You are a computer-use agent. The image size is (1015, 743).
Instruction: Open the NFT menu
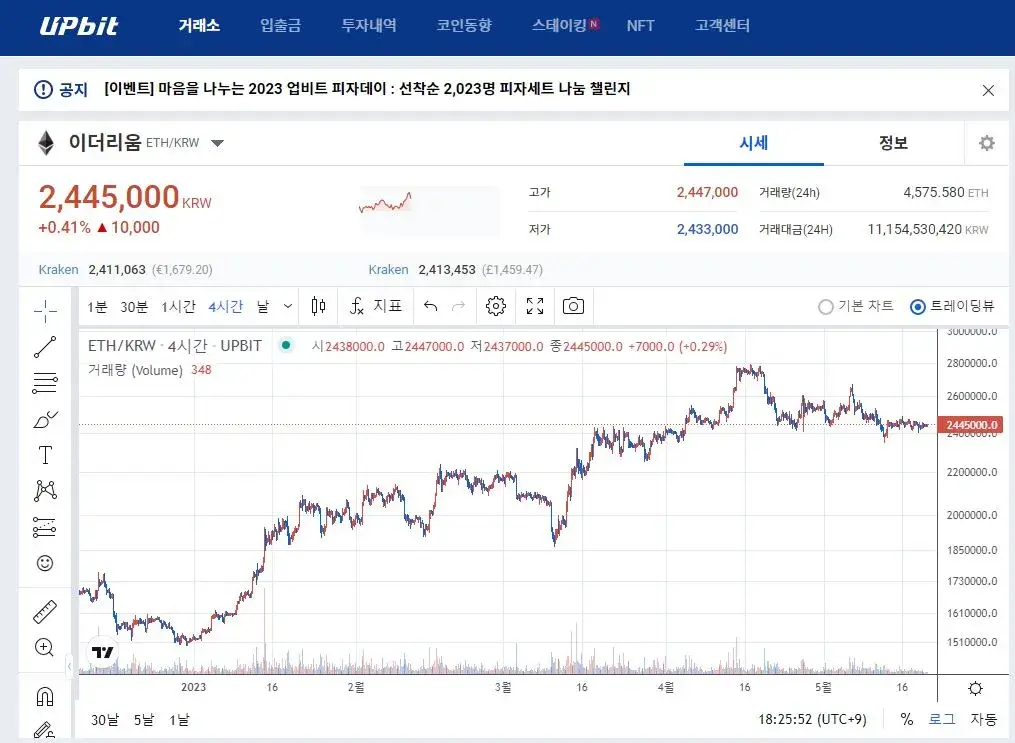coord(640,25)
